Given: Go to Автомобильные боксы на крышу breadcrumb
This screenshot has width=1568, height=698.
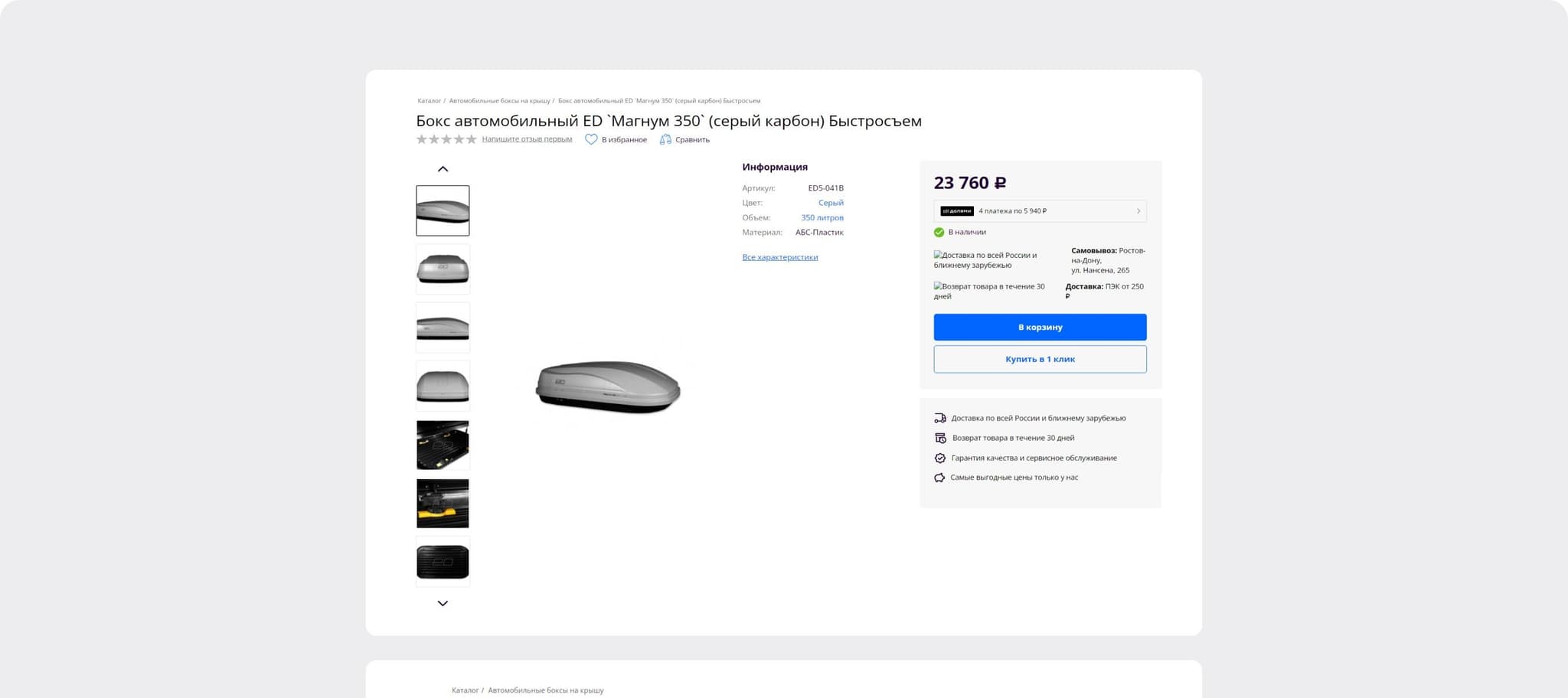Looking at the screenshot, I should click(499, 101).
